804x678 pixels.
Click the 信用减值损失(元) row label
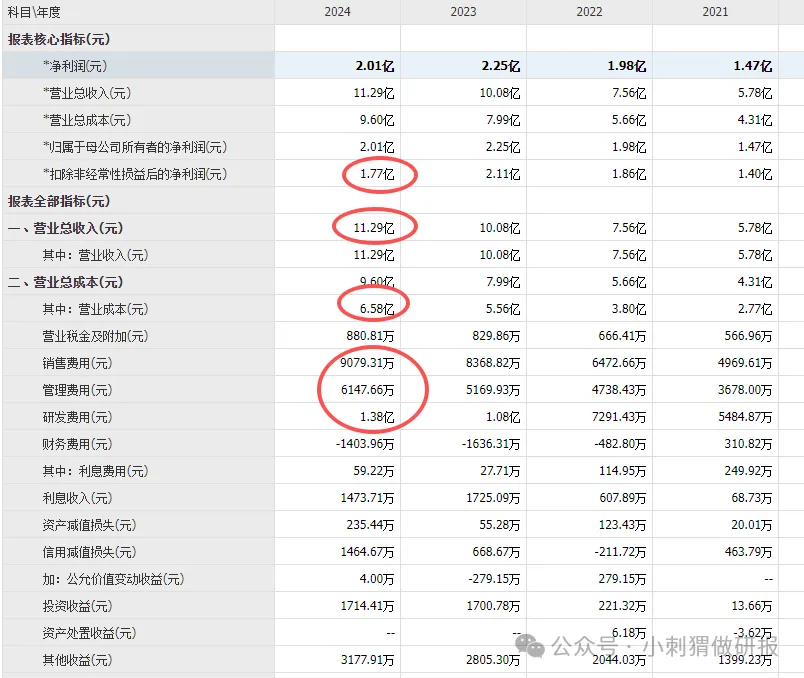tap(89, 552)
